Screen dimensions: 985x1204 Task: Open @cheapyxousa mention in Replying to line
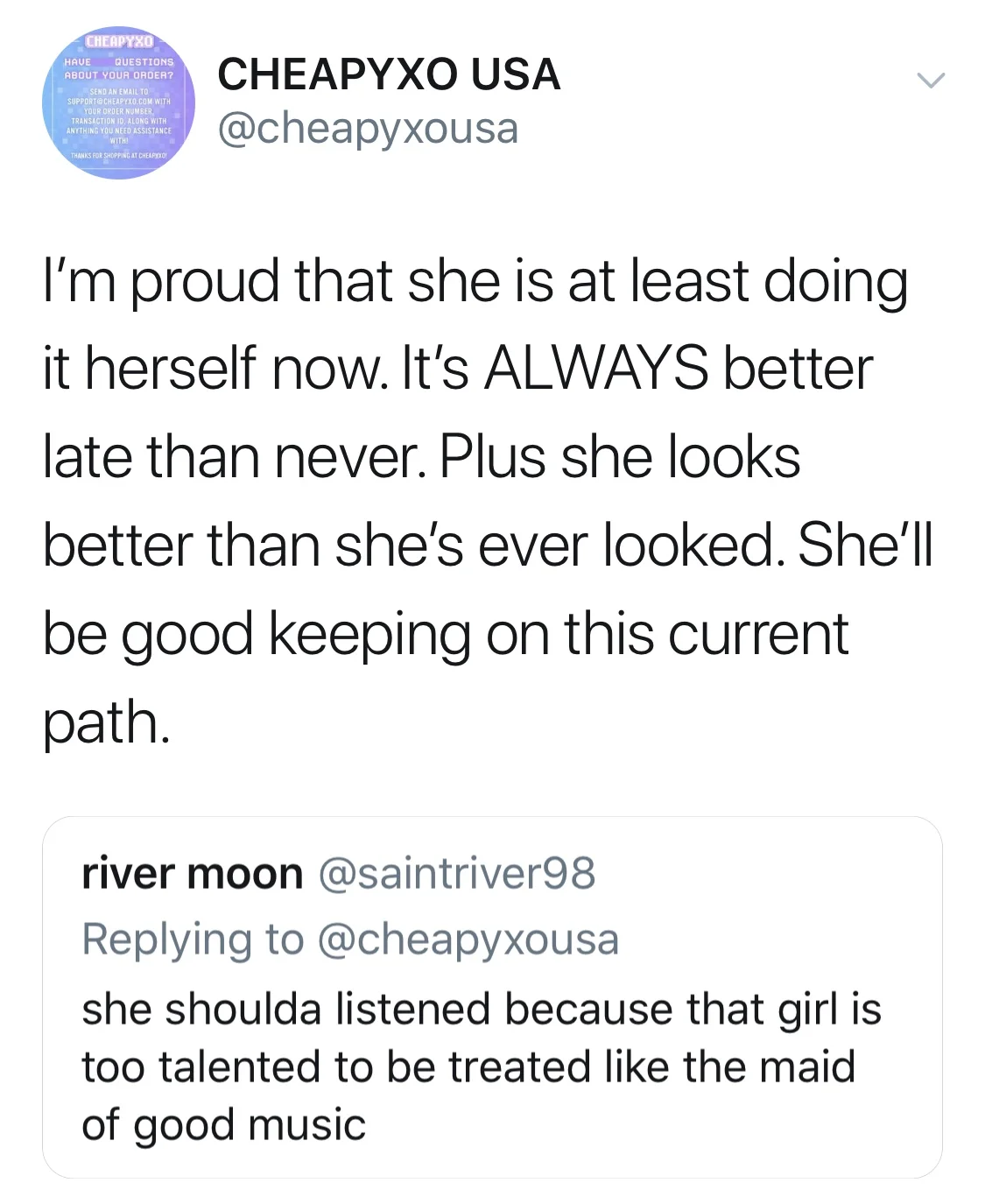pyautogui.click(x=468, y=939)
